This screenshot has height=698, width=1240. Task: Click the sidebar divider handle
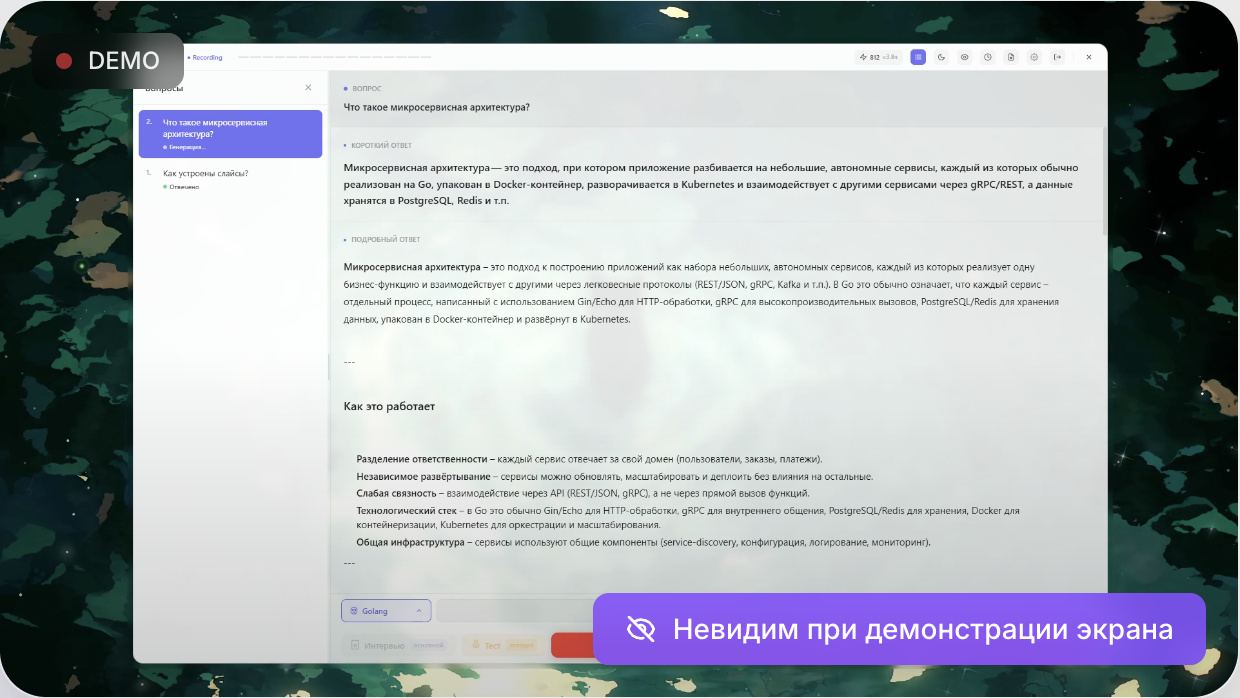click(329, 367)
